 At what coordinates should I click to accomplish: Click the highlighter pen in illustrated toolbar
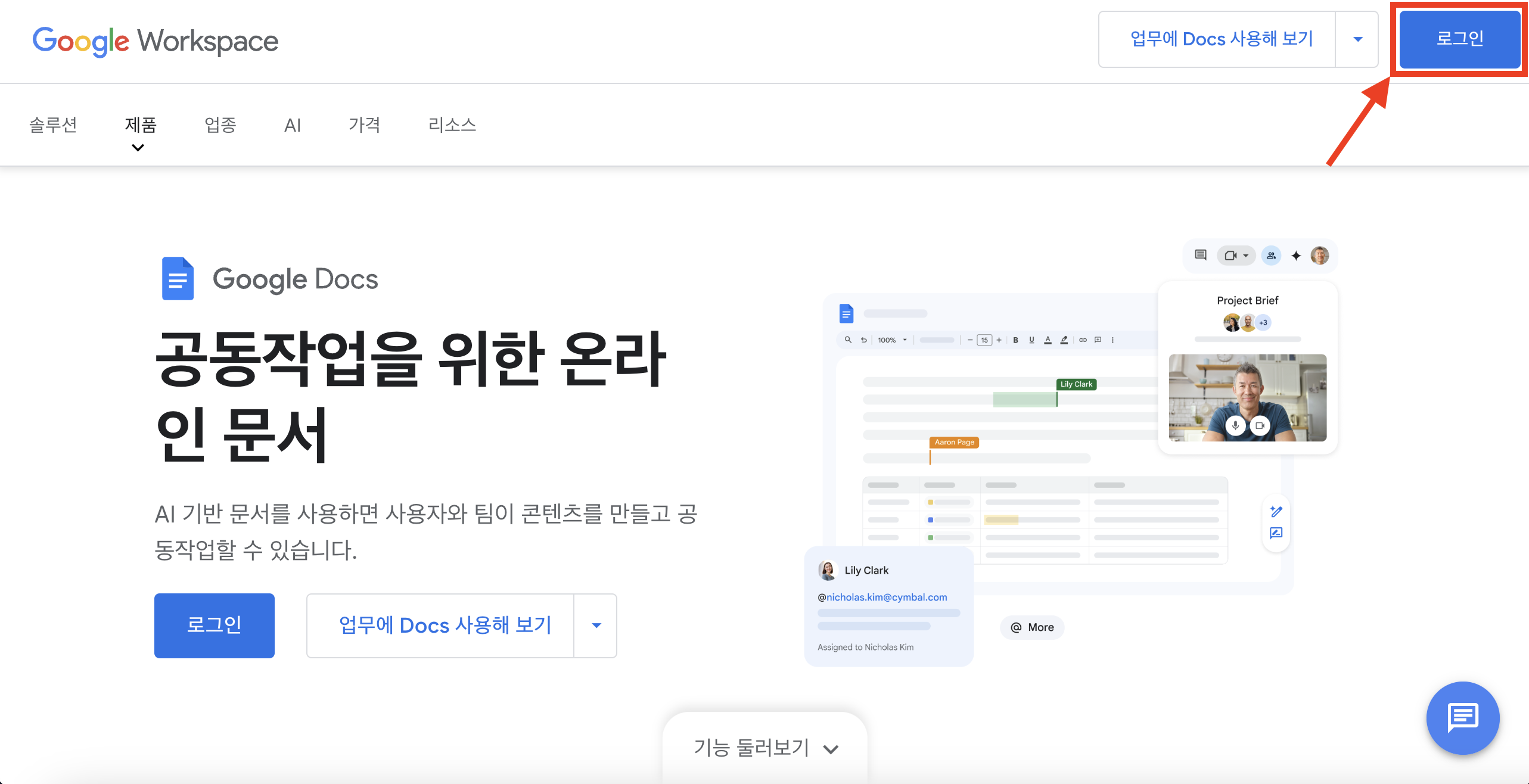coord(1064,340)
